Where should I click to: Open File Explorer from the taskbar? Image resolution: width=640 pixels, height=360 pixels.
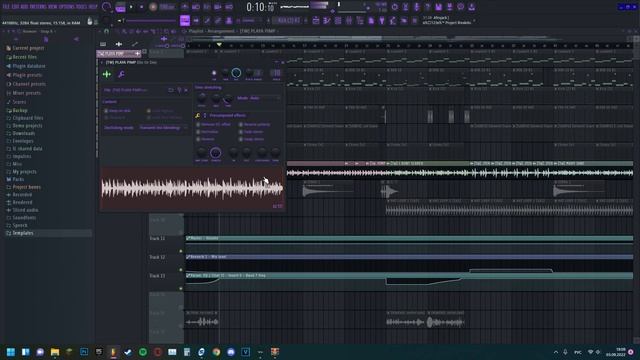point(55,352)
